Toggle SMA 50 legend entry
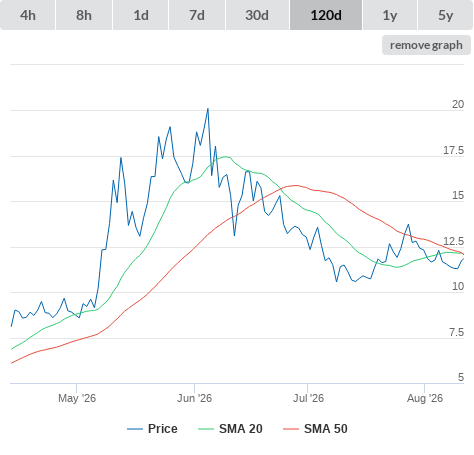474x455 pixels. tap(315, 429)
